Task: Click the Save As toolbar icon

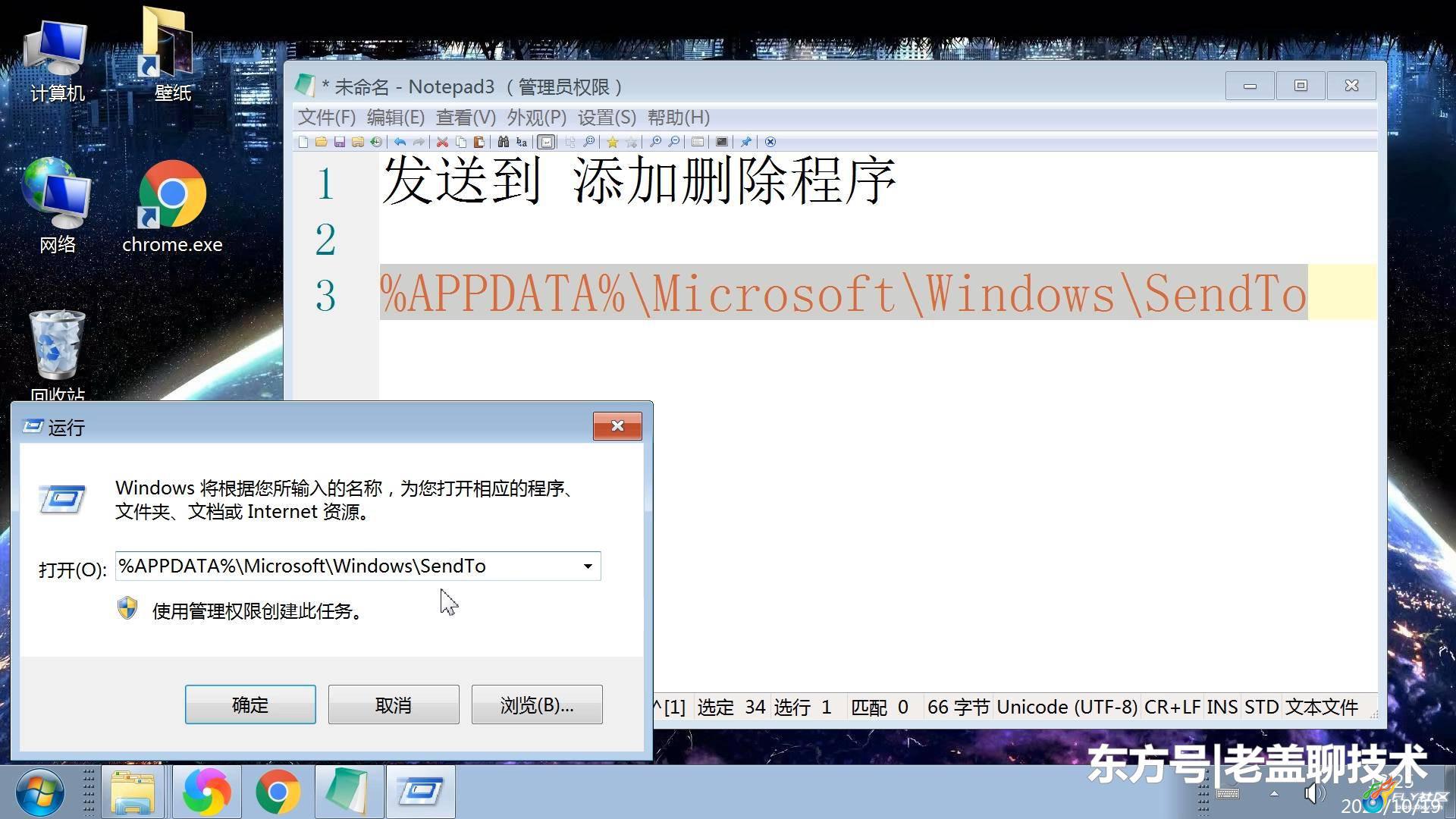Action: [x=358, y=142]
